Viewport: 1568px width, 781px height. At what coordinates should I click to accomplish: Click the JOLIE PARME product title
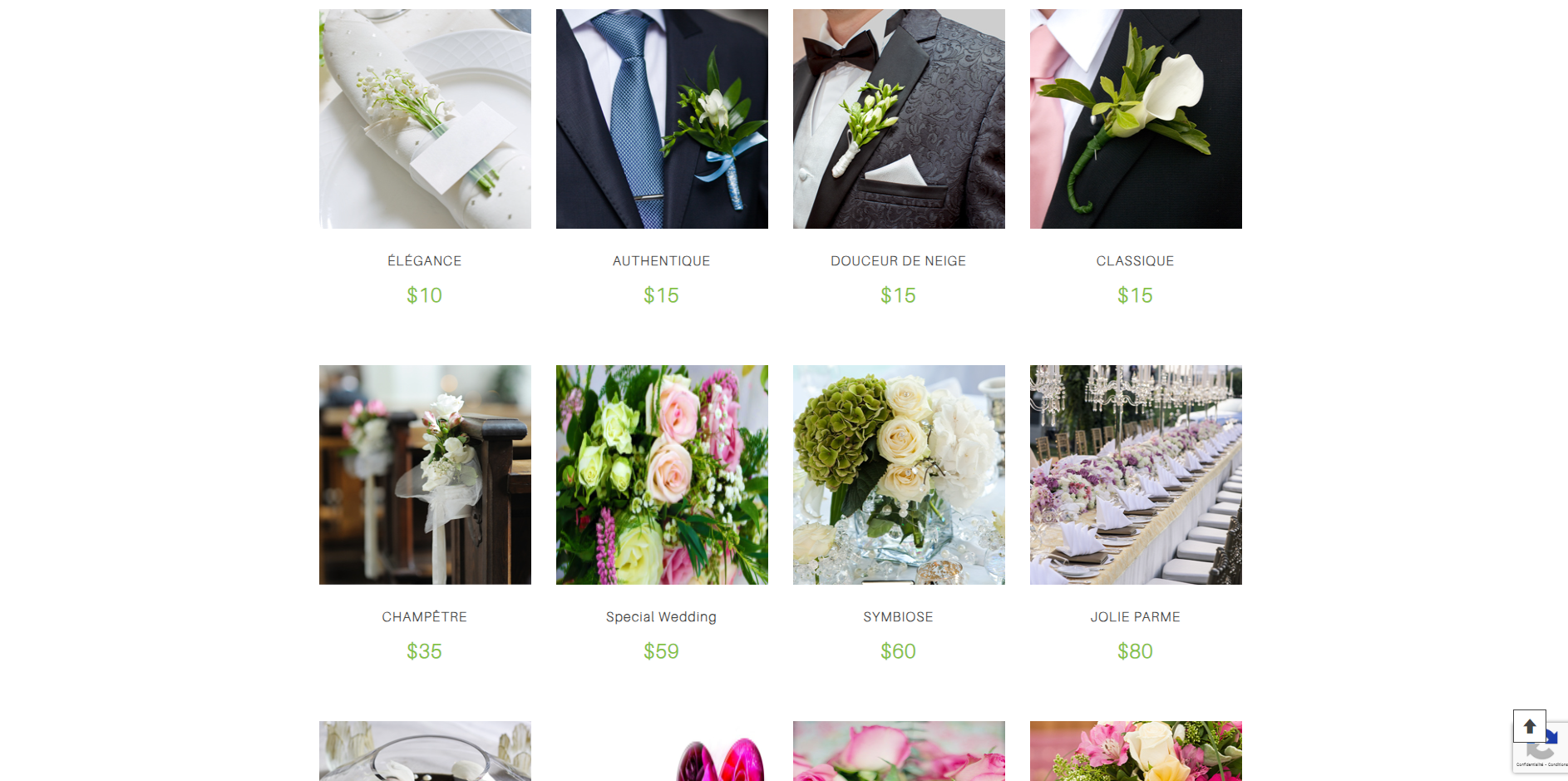pos(1136,617)
